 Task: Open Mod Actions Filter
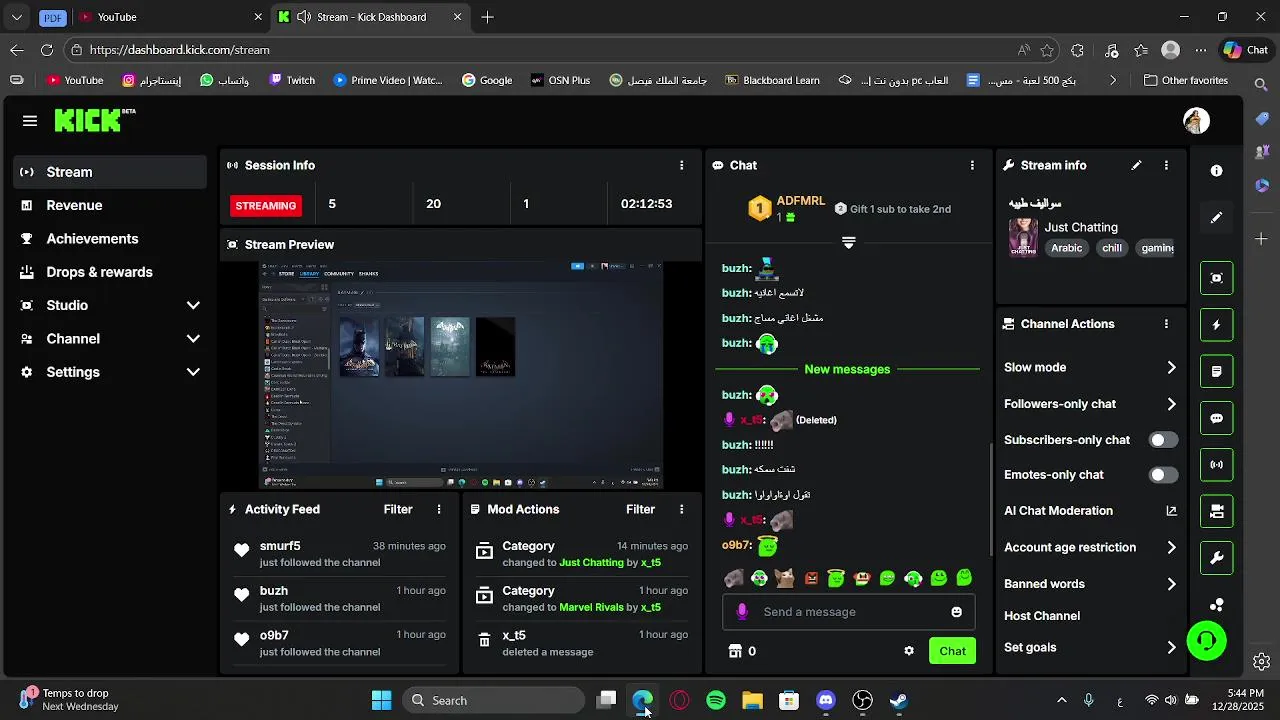(x=641, y=509)
